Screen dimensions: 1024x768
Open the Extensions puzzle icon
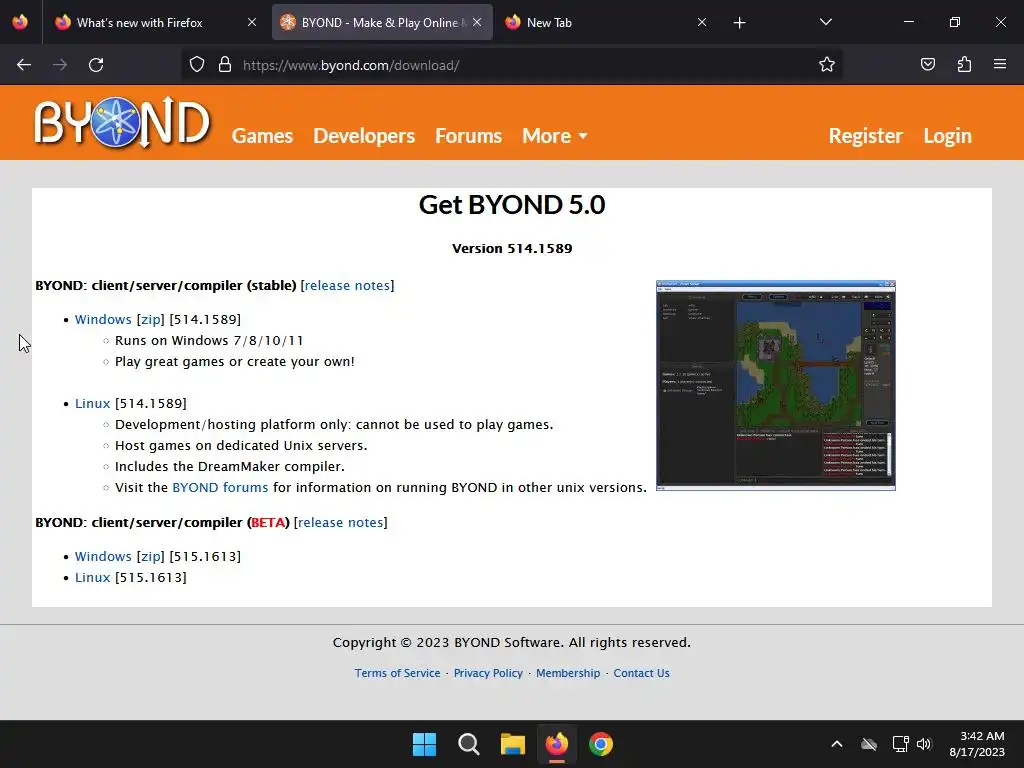(x=964, y=65)
